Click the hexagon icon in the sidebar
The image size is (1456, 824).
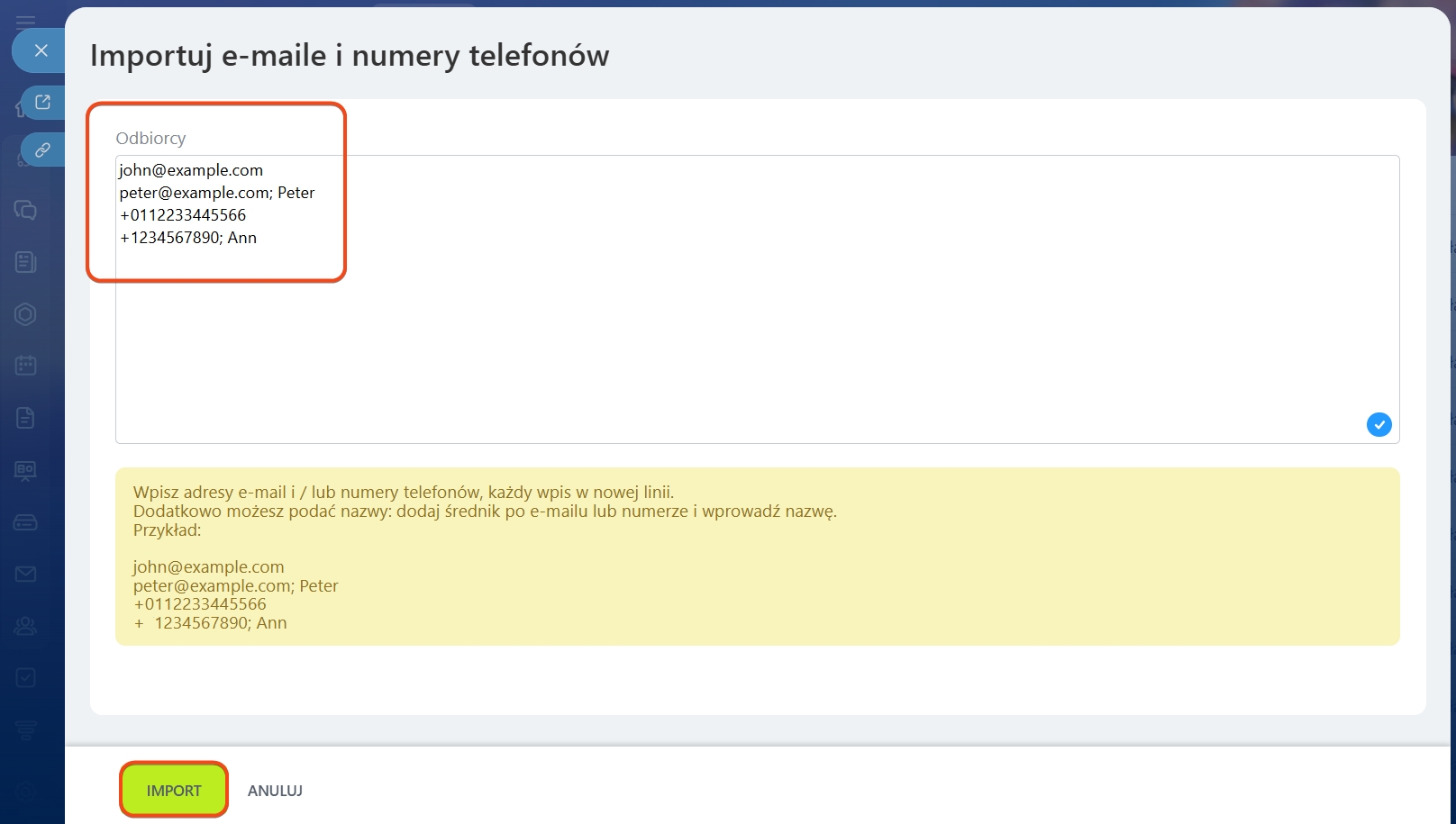coord(25,314)
